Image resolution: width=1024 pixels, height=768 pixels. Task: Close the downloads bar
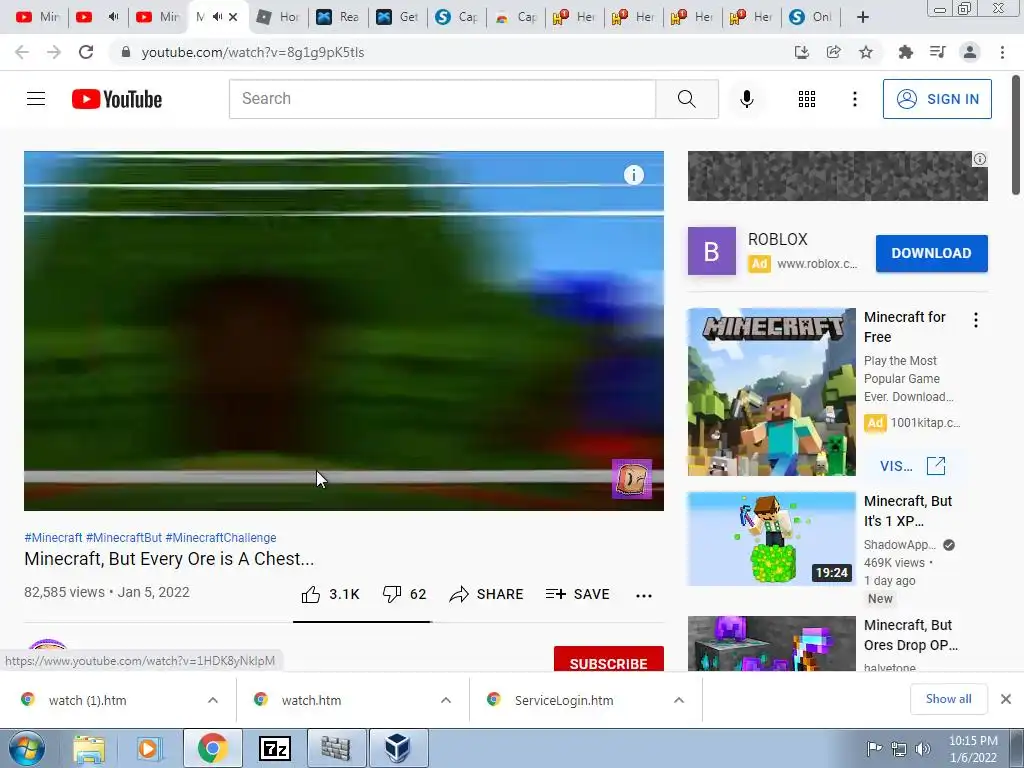coord(1006,699)
